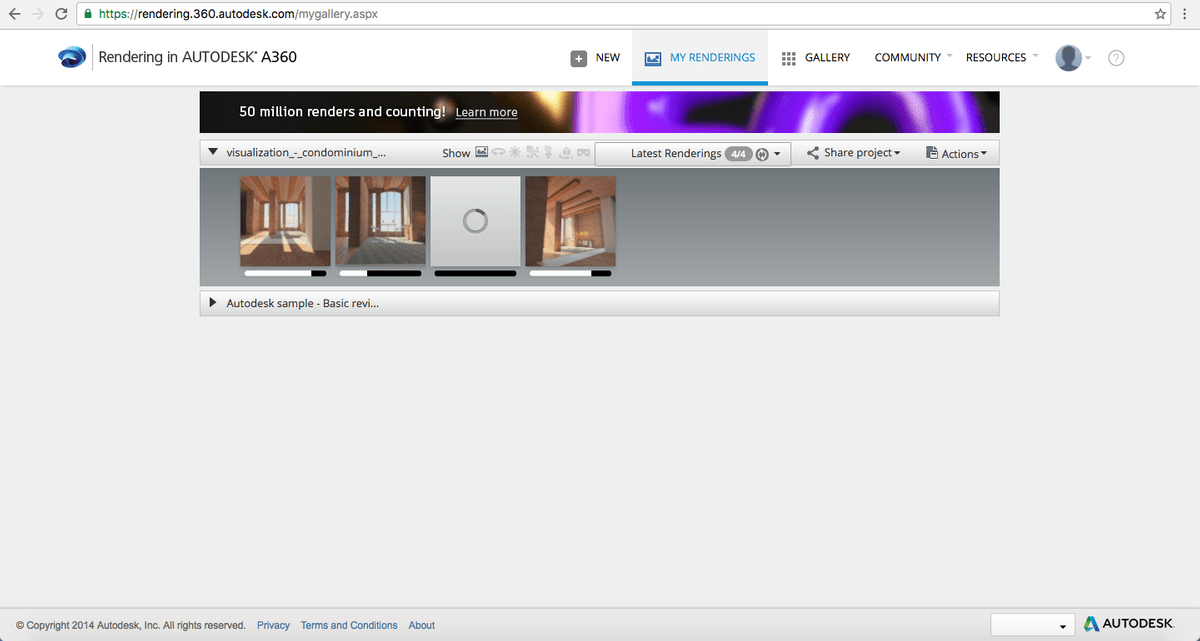Click the progress bar under the first rendering

286,272
